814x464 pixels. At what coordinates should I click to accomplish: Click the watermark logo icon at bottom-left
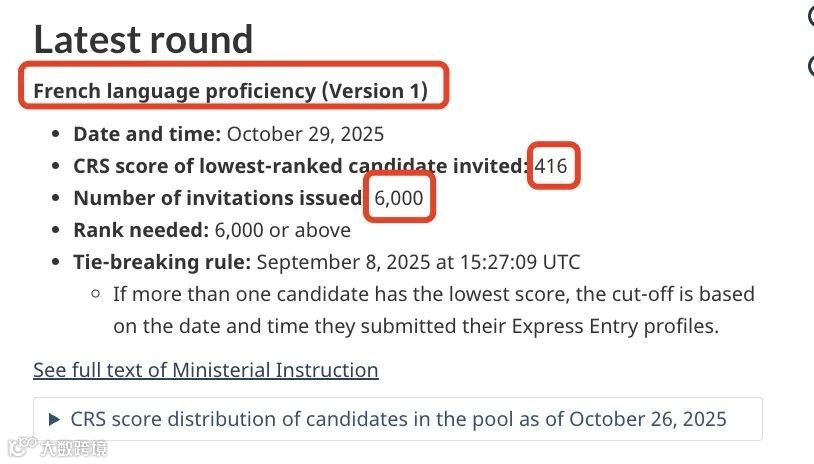pyautogui.click(x=22, y=448)
